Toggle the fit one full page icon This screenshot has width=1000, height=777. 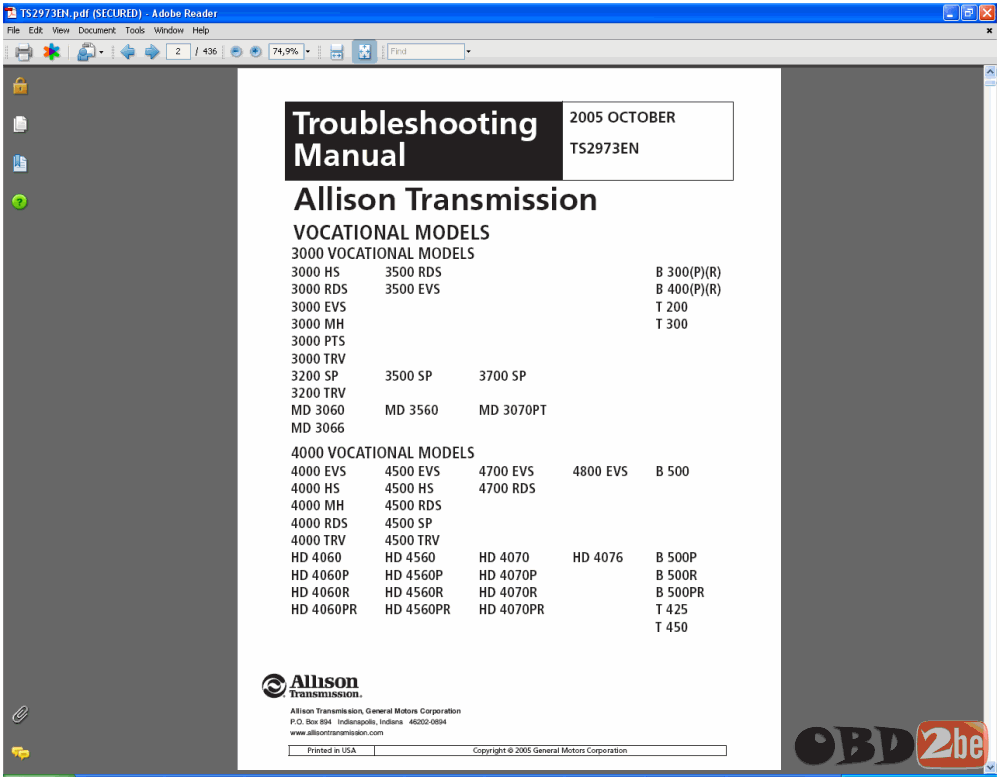point(364,52)
